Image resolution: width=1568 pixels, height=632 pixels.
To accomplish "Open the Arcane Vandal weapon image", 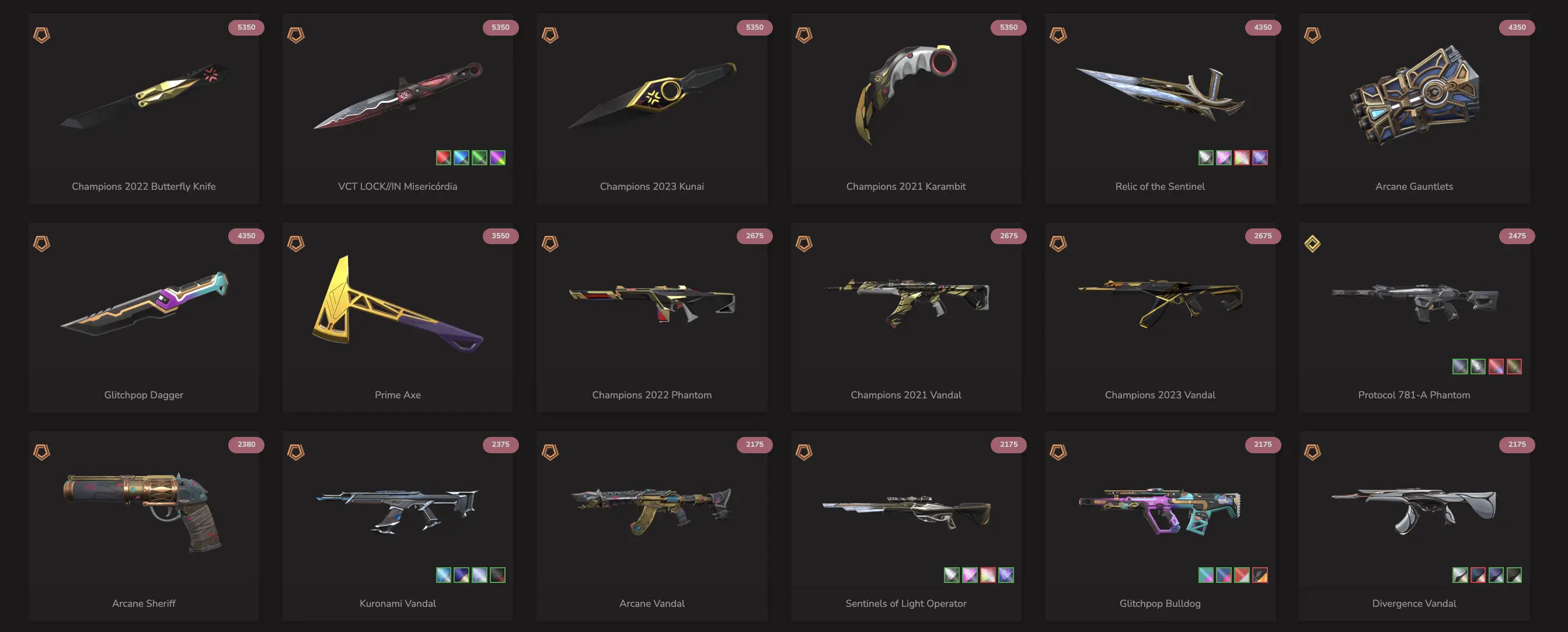I will pos(652,511).
